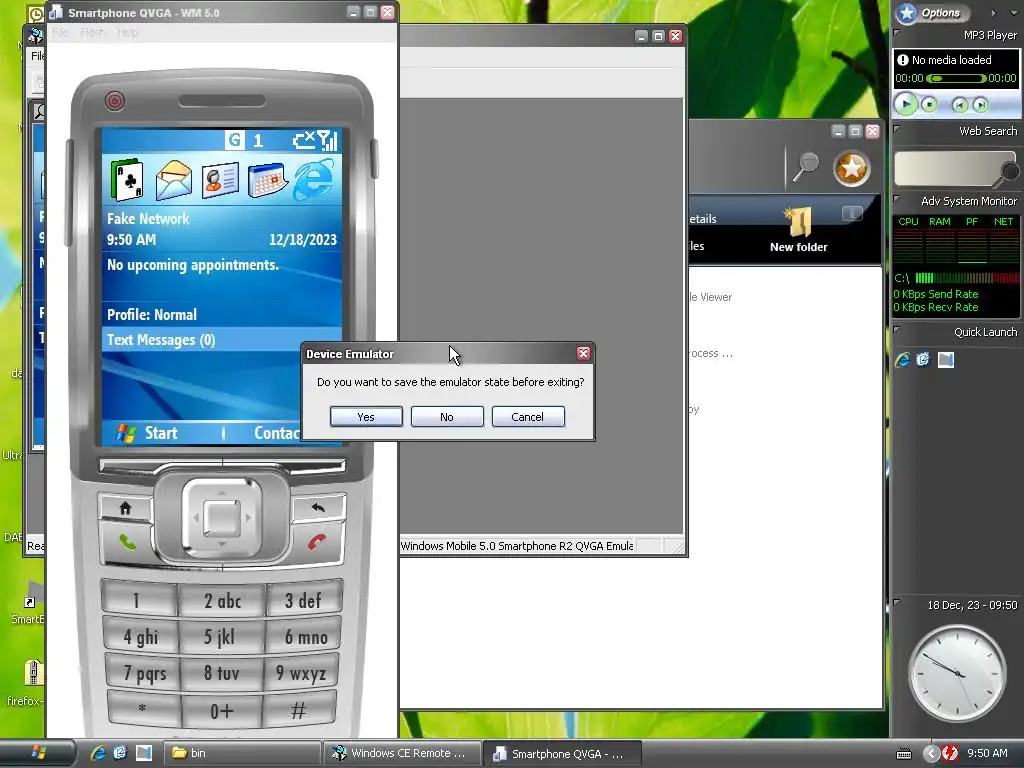Select "Profile: Normal" on the phone screen
This screenshot has width=1024, height=768.
coord(152,314)
